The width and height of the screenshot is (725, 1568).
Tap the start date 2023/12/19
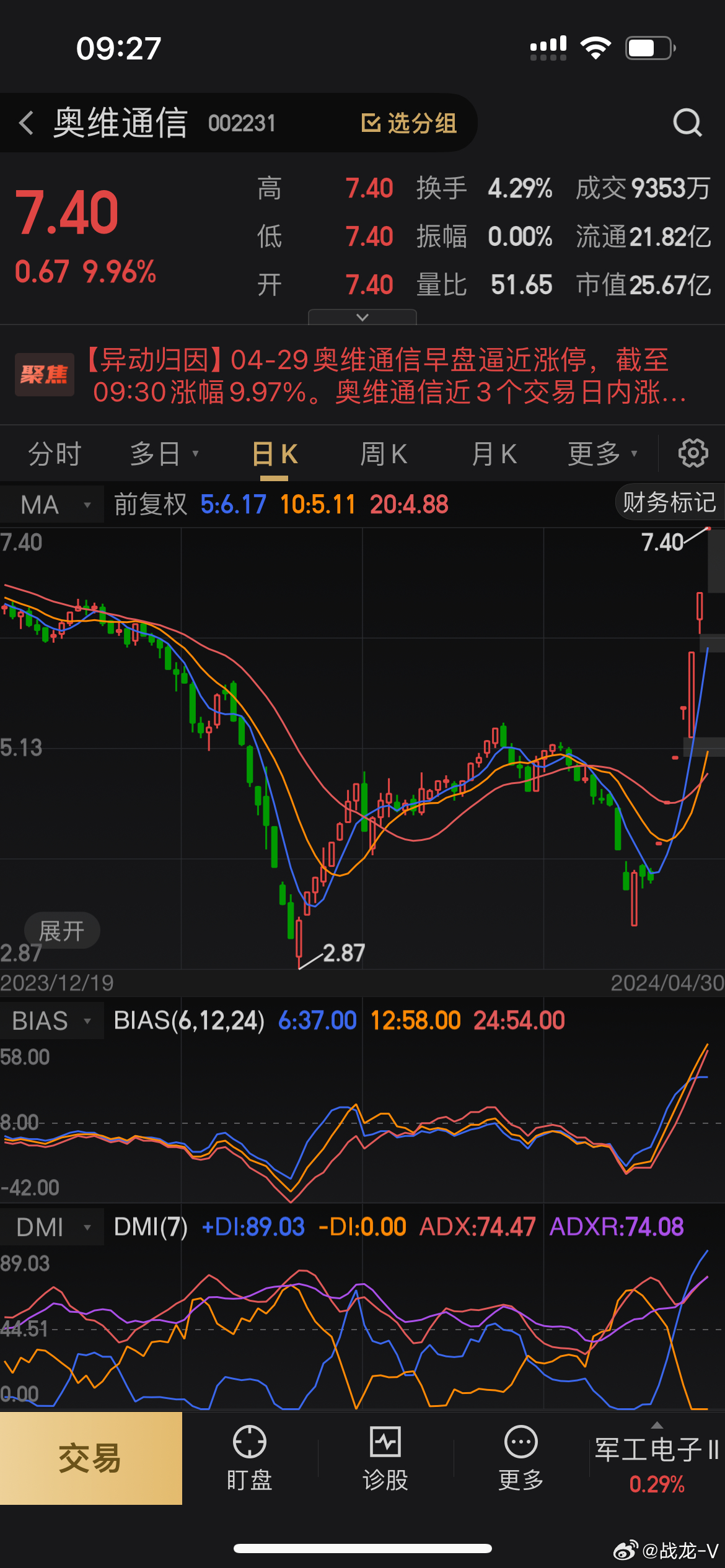coord(57,983)
